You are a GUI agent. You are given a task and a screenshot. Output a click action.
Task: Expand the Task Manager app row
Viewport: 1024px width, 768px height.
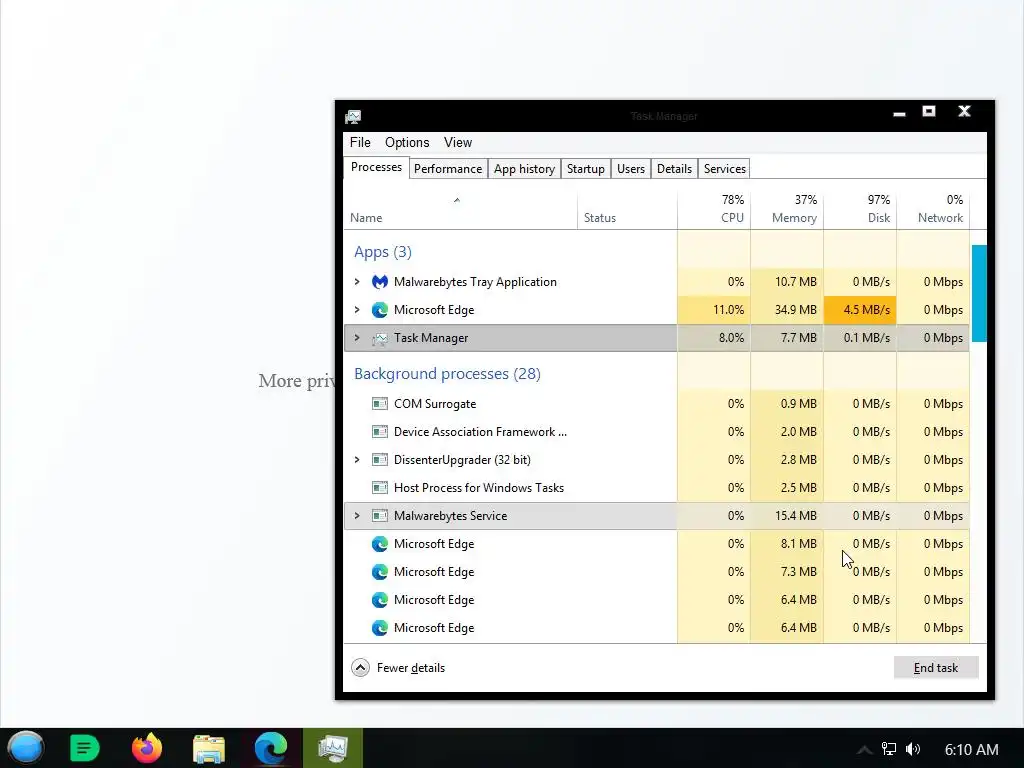(357, 338)
